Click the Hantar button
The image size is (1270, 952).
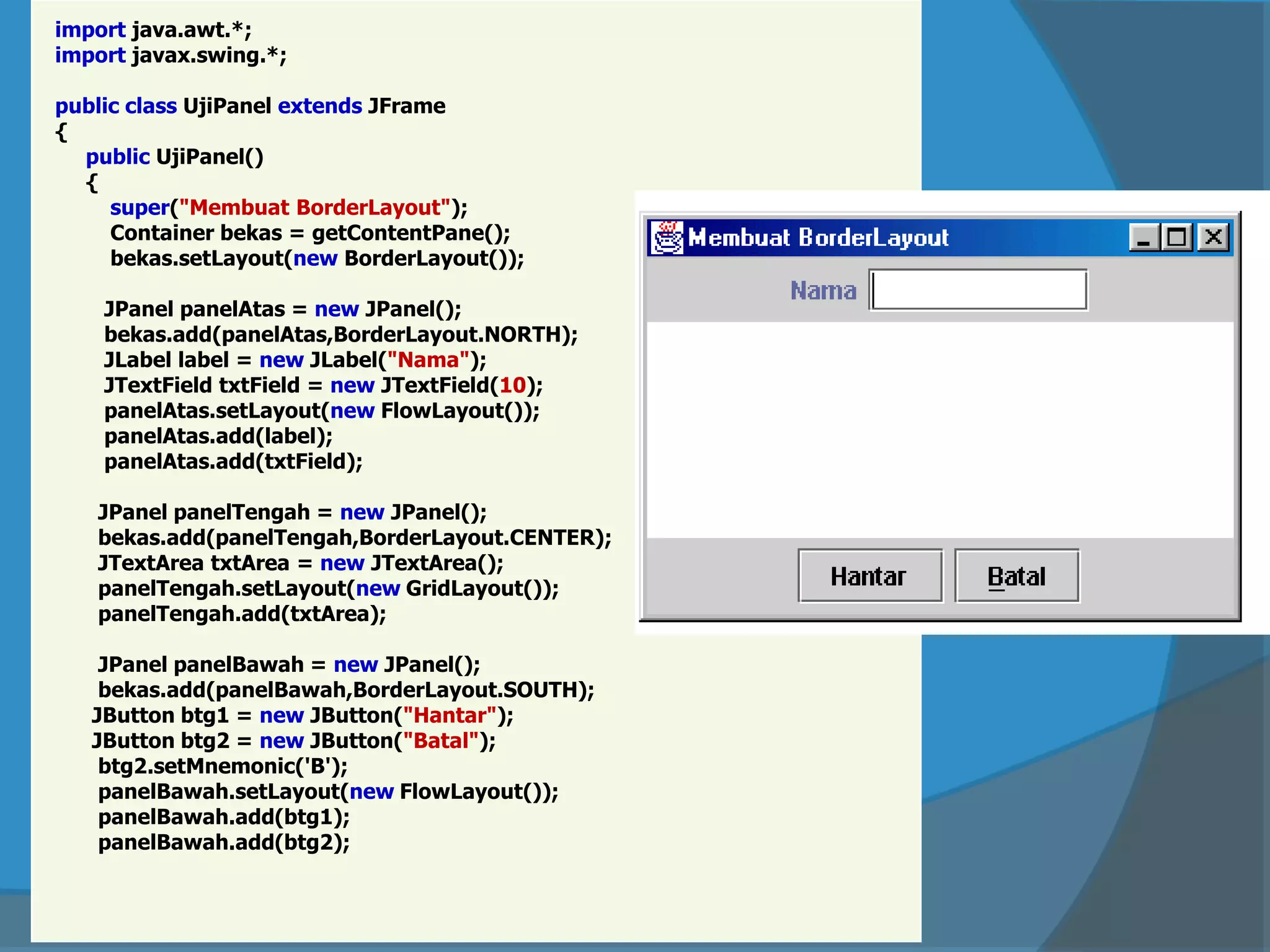(870, 576)
